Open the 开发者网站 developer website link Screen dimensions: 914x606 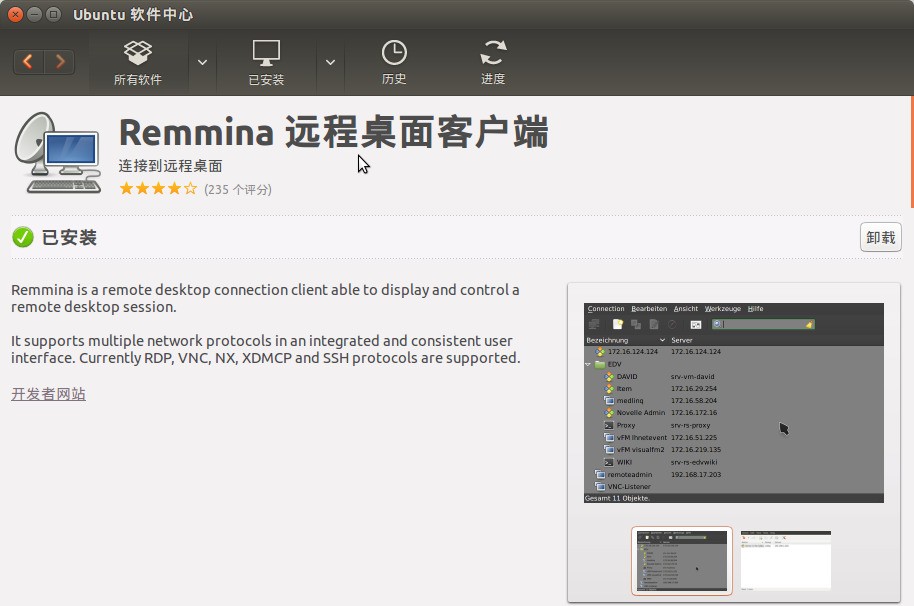coord(48,394)
